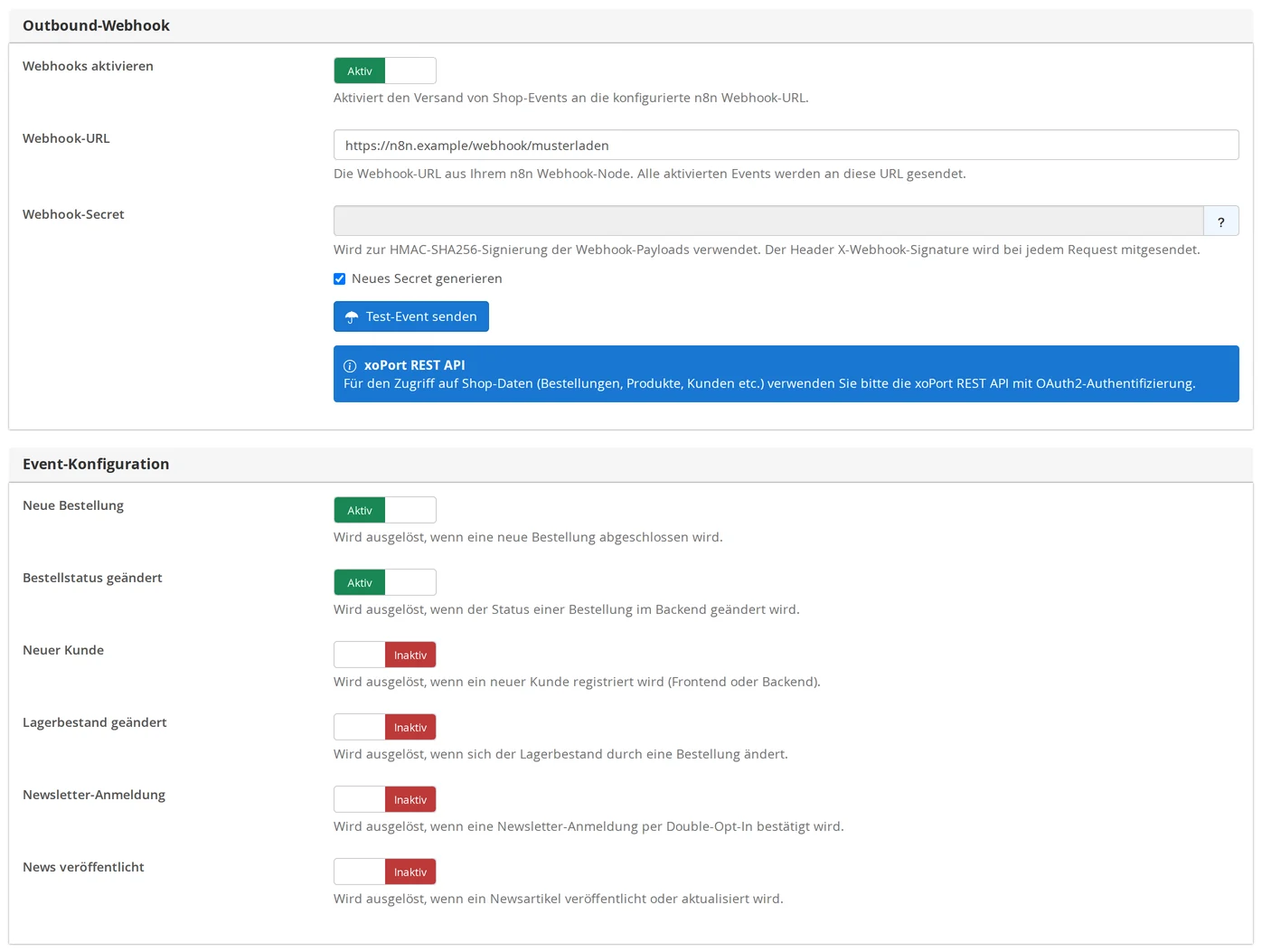The height and width of the screenshot is (952, 1262).
Task: Click the Webhook-URL input field
Action: coord(786,145)
